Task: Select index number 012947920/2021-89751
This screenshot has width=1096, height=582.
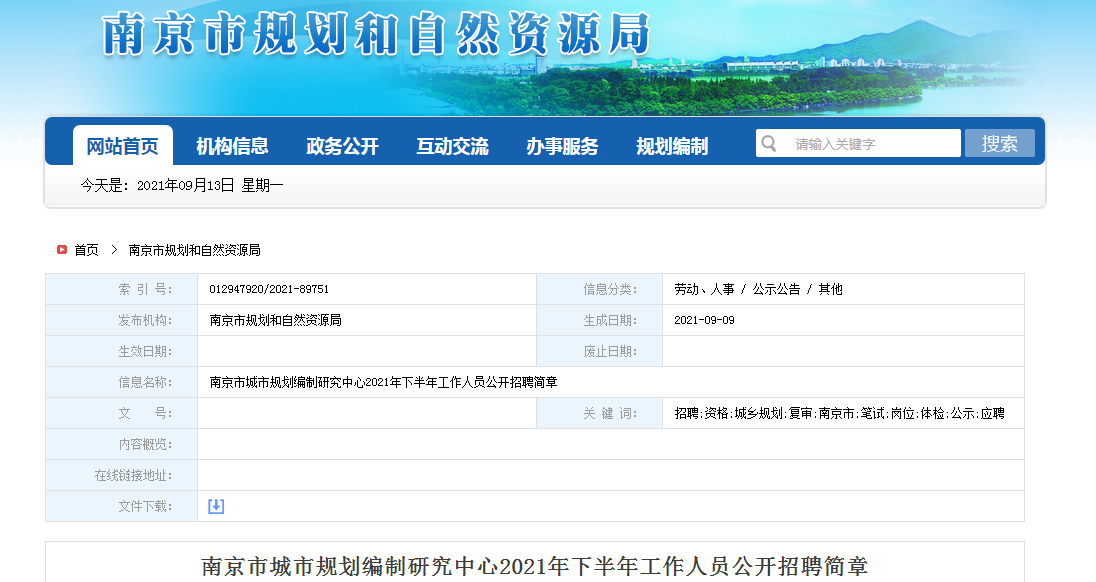Action: click(x=269, y=289)
